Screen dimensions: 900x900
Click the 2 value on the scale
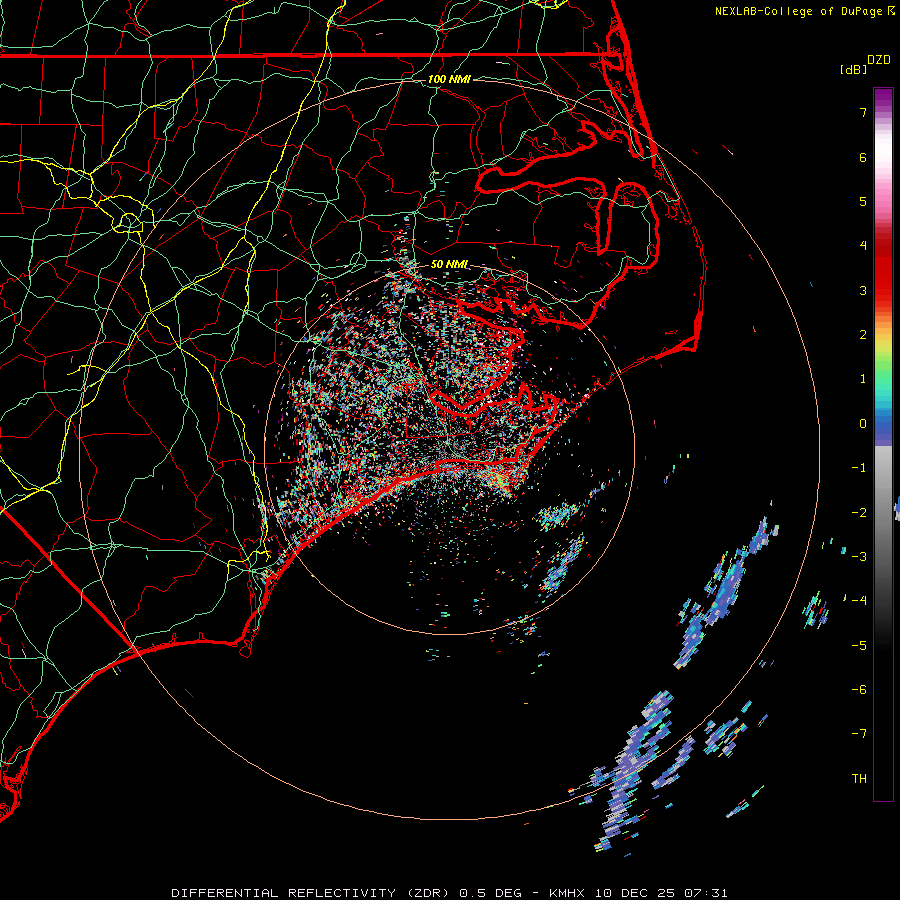tap(863, 335)
